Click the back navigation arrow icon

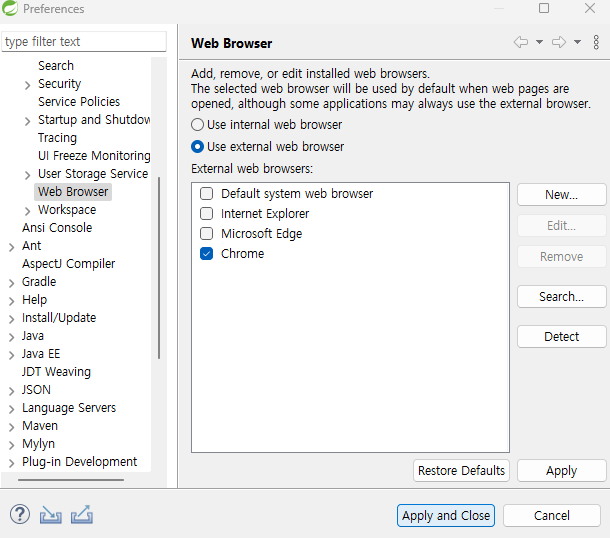click(521, 42)
